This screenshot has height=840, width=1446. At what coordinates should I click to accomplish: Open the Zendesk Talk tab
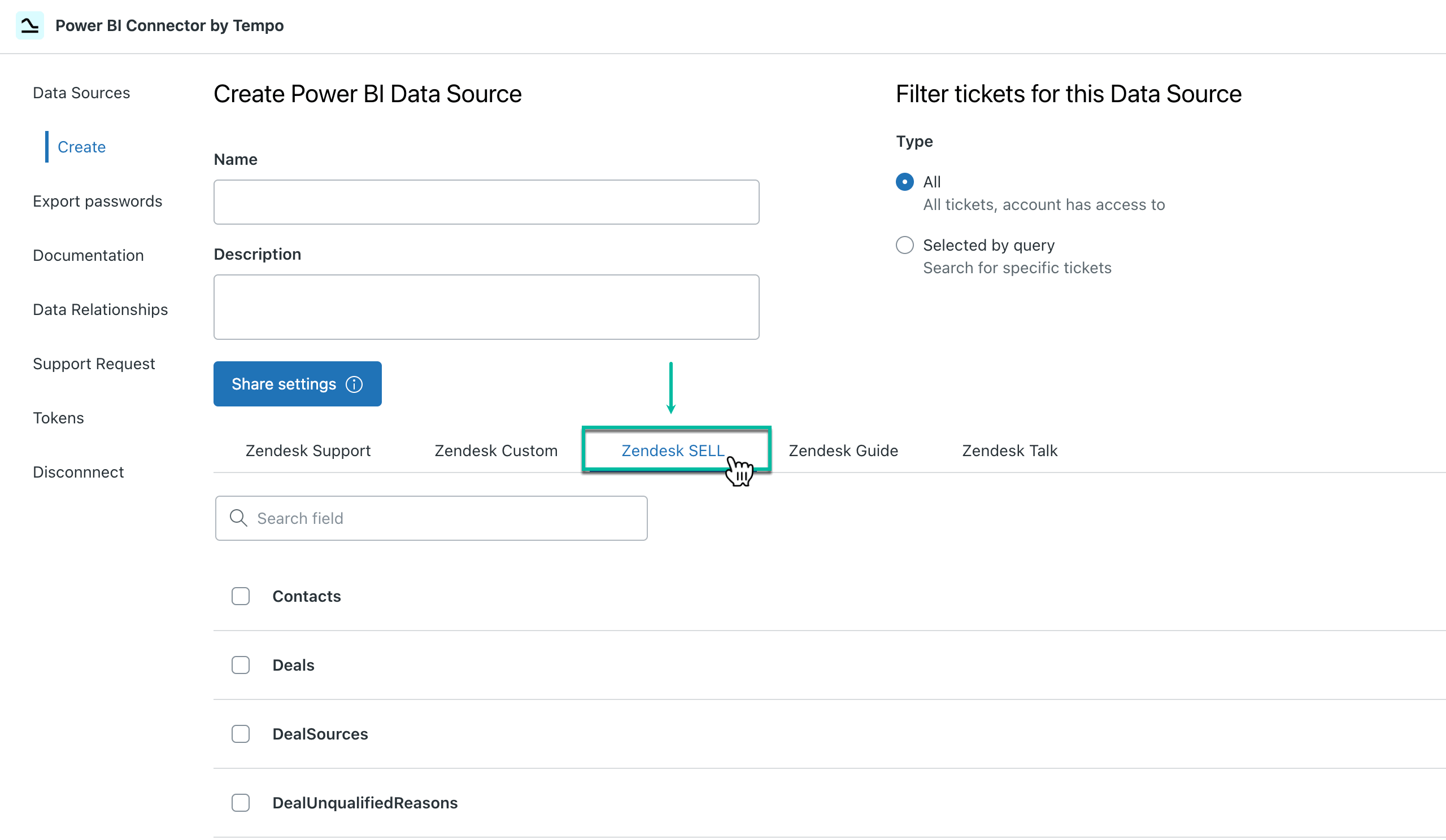pyautogui.click(x=1009, y=450)
